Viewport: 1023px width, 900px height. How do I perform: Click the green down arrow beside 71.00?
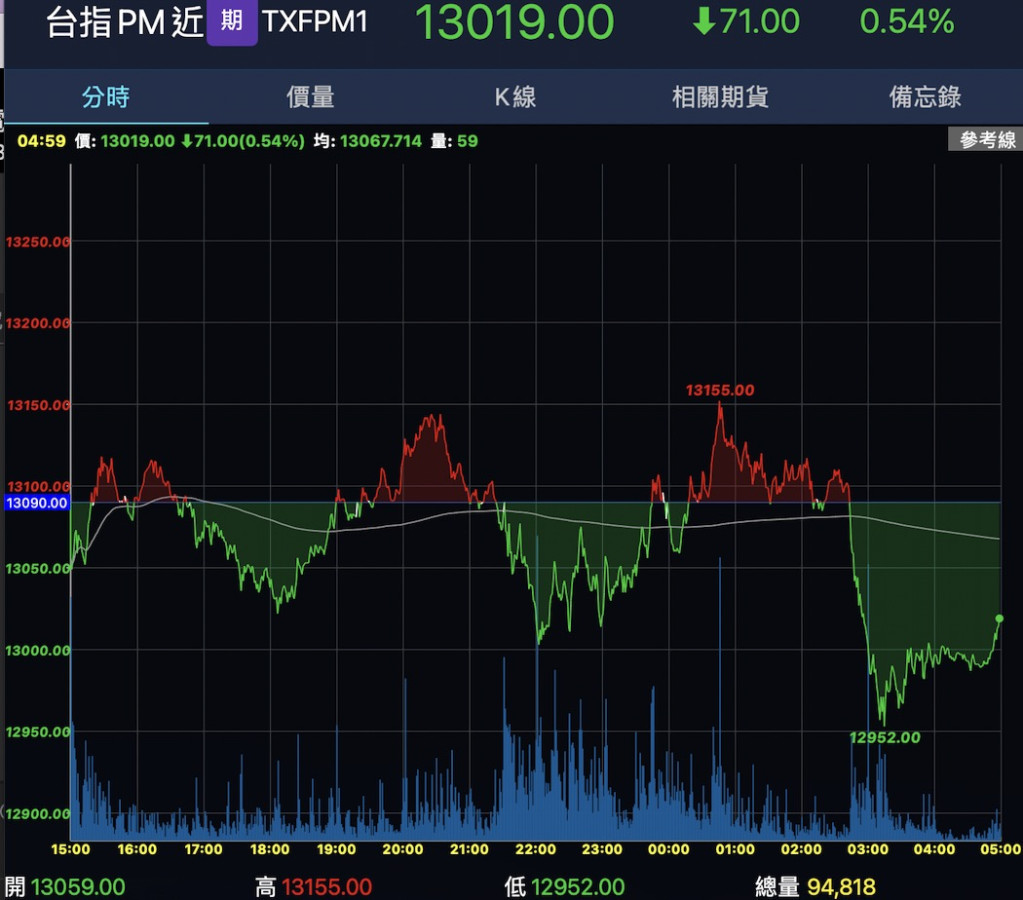coord(704,22)
